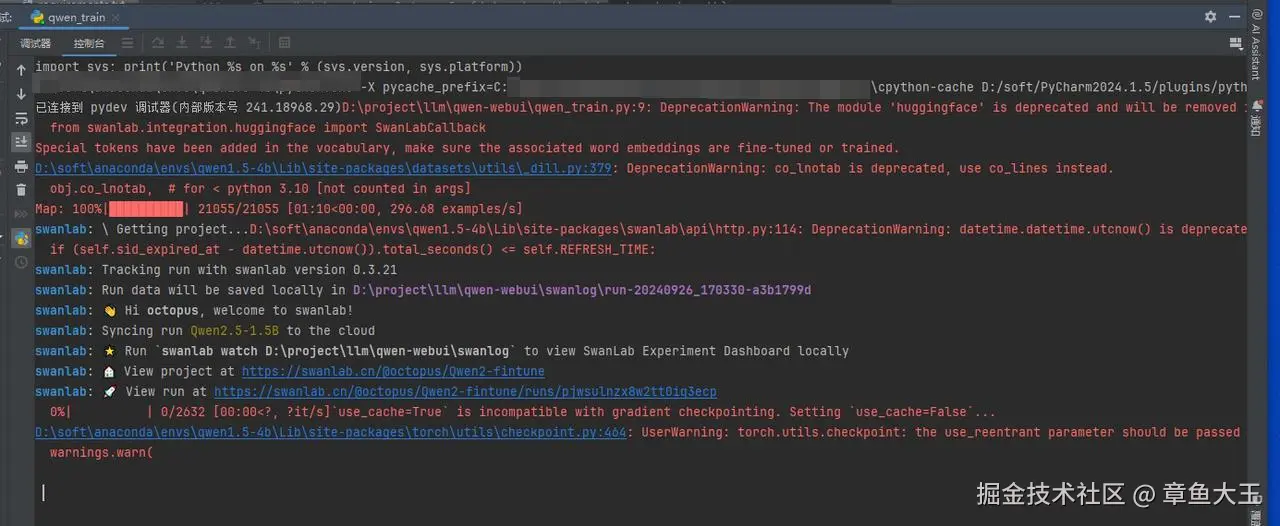Click the 'Tracking run with swanlab version 0.3.21' line
The width and height of the screenshot is (1280, 526).
(216, 270)
